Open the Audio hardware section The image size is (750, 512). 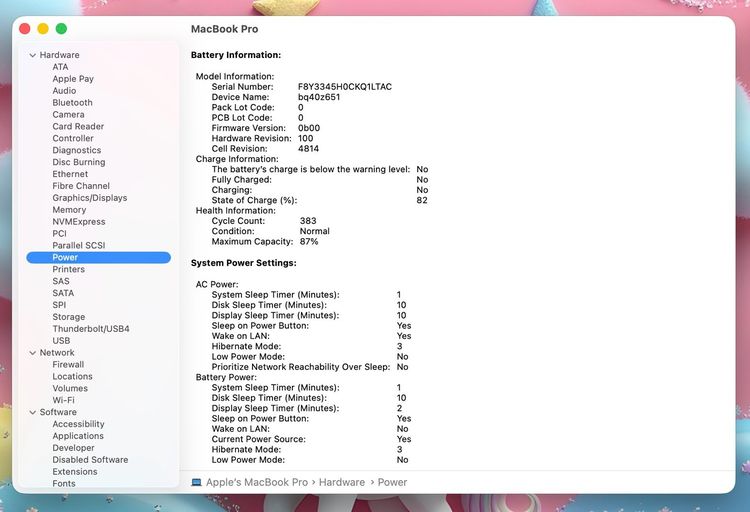(64, 91)
